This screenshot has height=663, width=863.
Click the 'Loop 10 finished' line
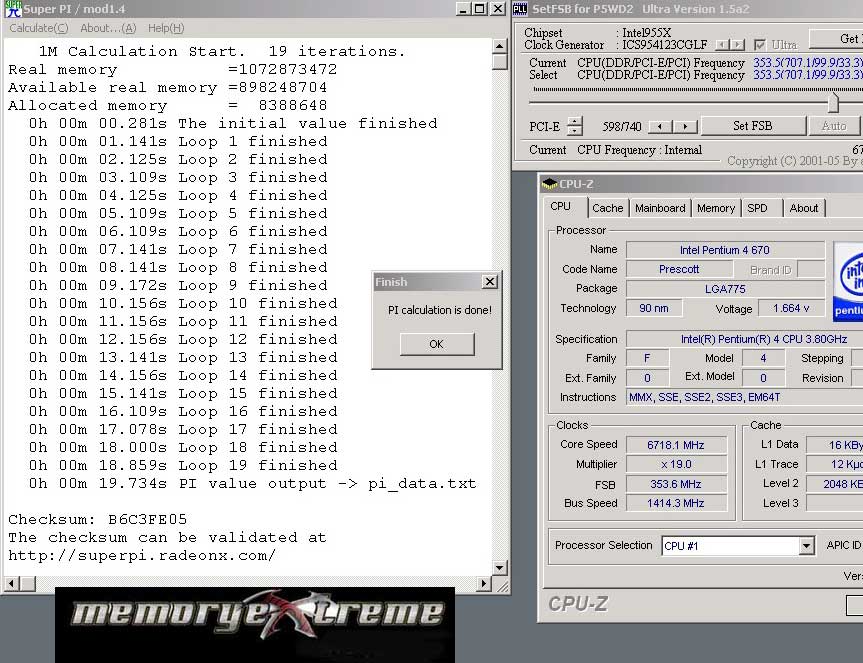point(183,303)
